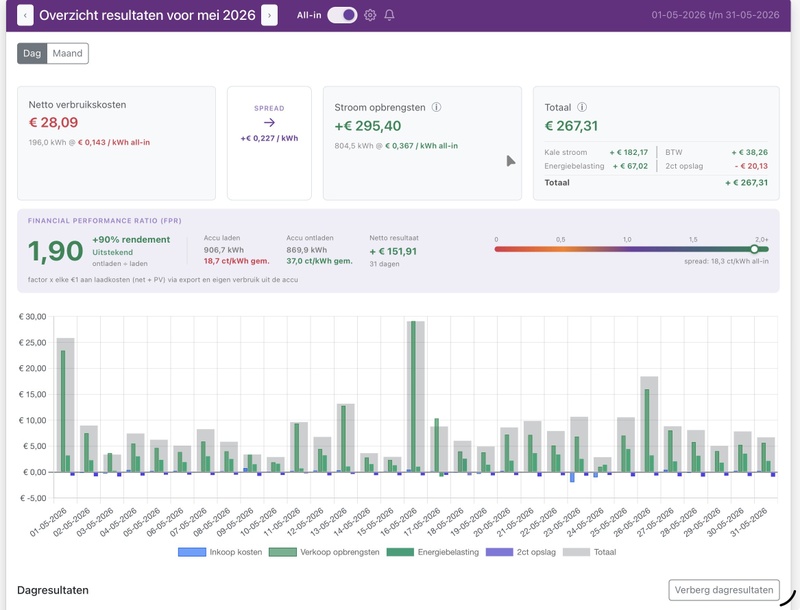The image size is (800, 610).
Task: Select the title Overzicht resultaten voor mei 2026
Action: (x=147, y=15)
